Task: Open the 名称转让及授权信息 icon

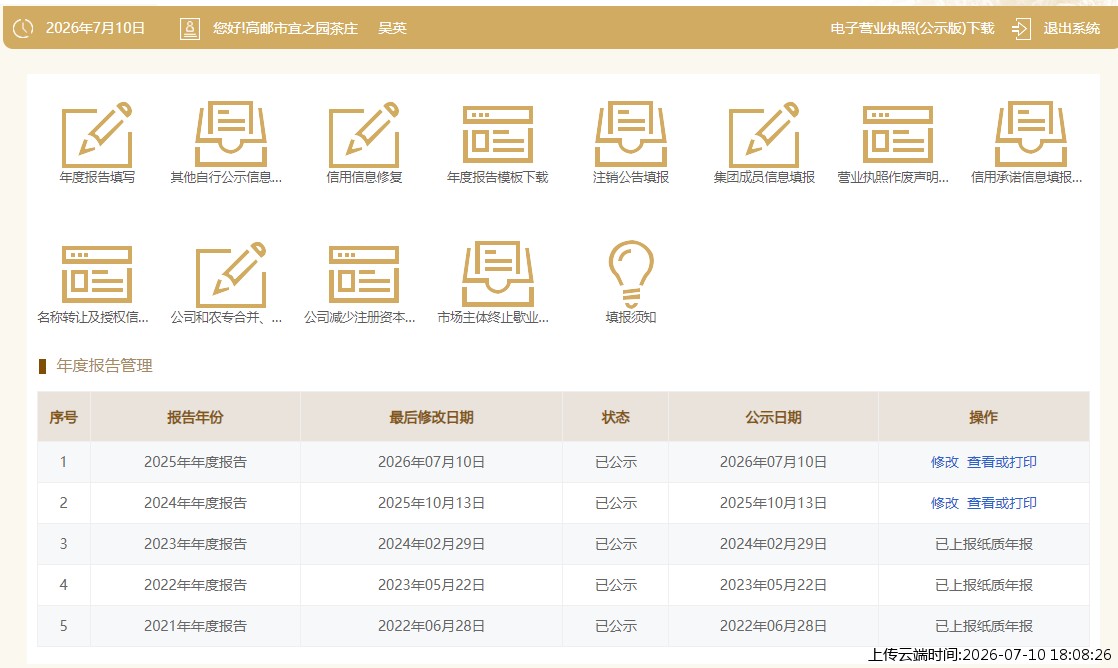Action: [97, 274]
